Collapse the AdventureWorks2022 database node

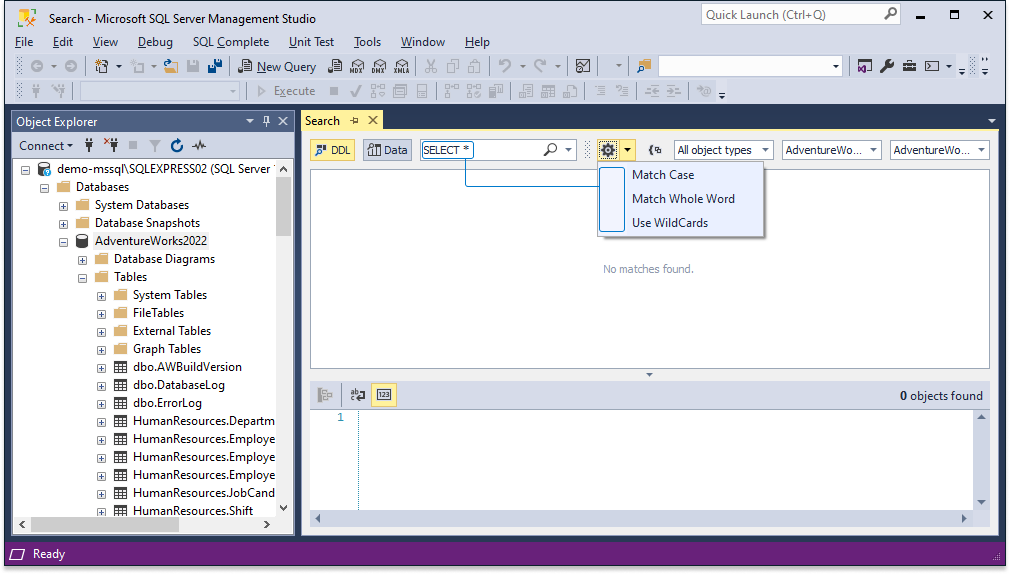(63, 242)
